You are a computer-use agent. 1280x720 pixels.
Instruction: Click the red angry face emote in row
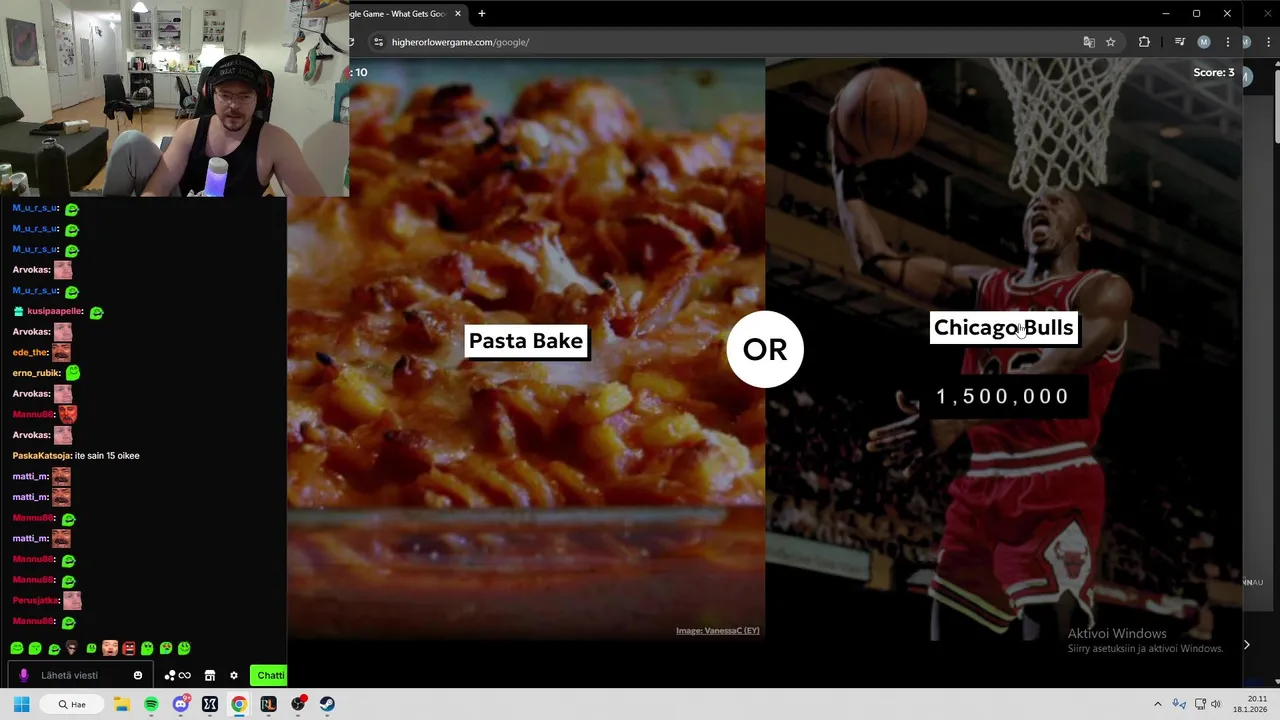point(128,648)
